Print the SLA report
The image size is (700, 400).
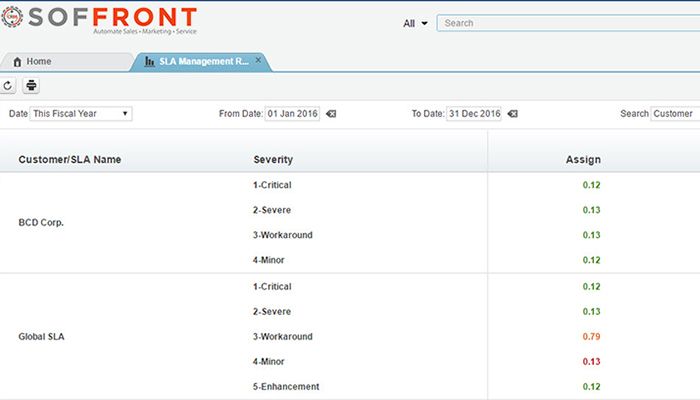tap(31, 85)
